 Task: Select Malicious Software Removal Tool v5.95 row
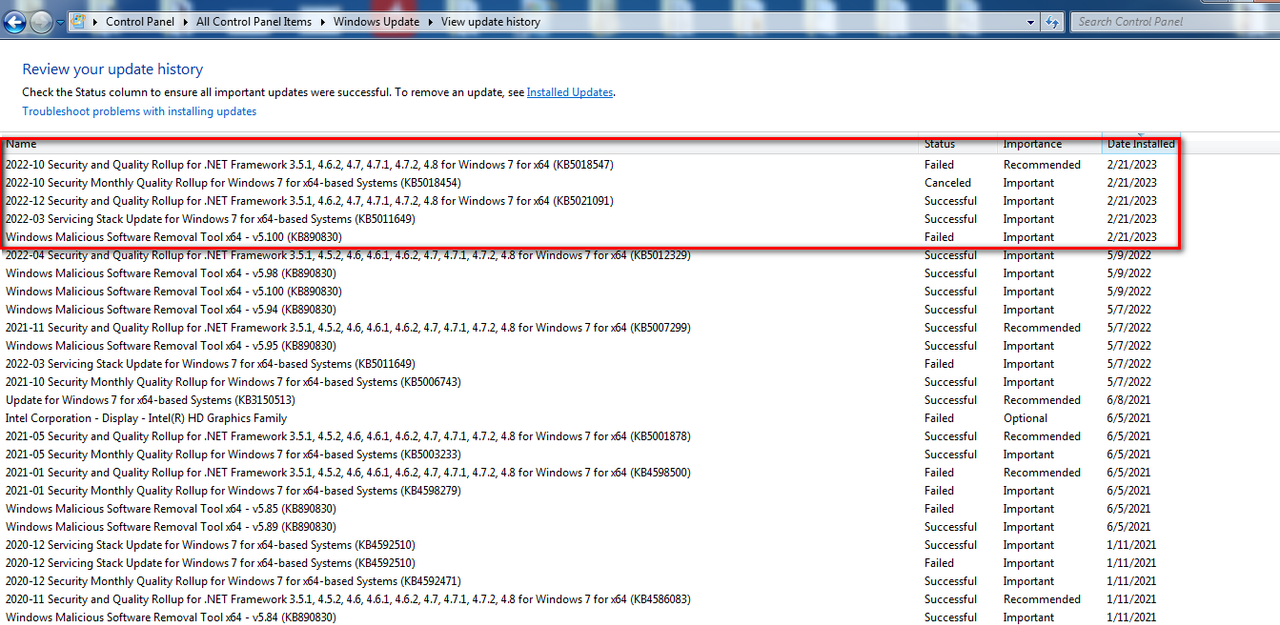[x=590, y=346]
